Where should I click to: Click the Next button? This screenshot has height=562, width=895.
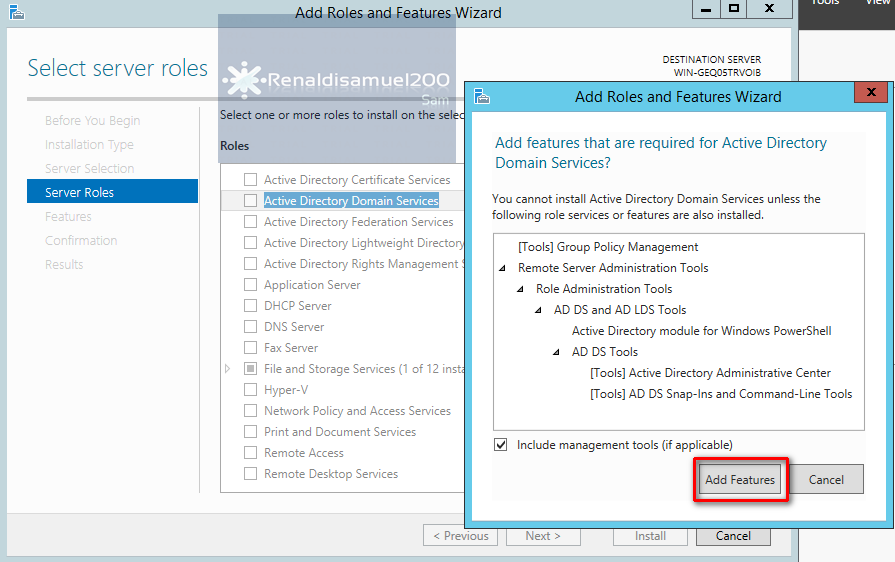point(543,536)
